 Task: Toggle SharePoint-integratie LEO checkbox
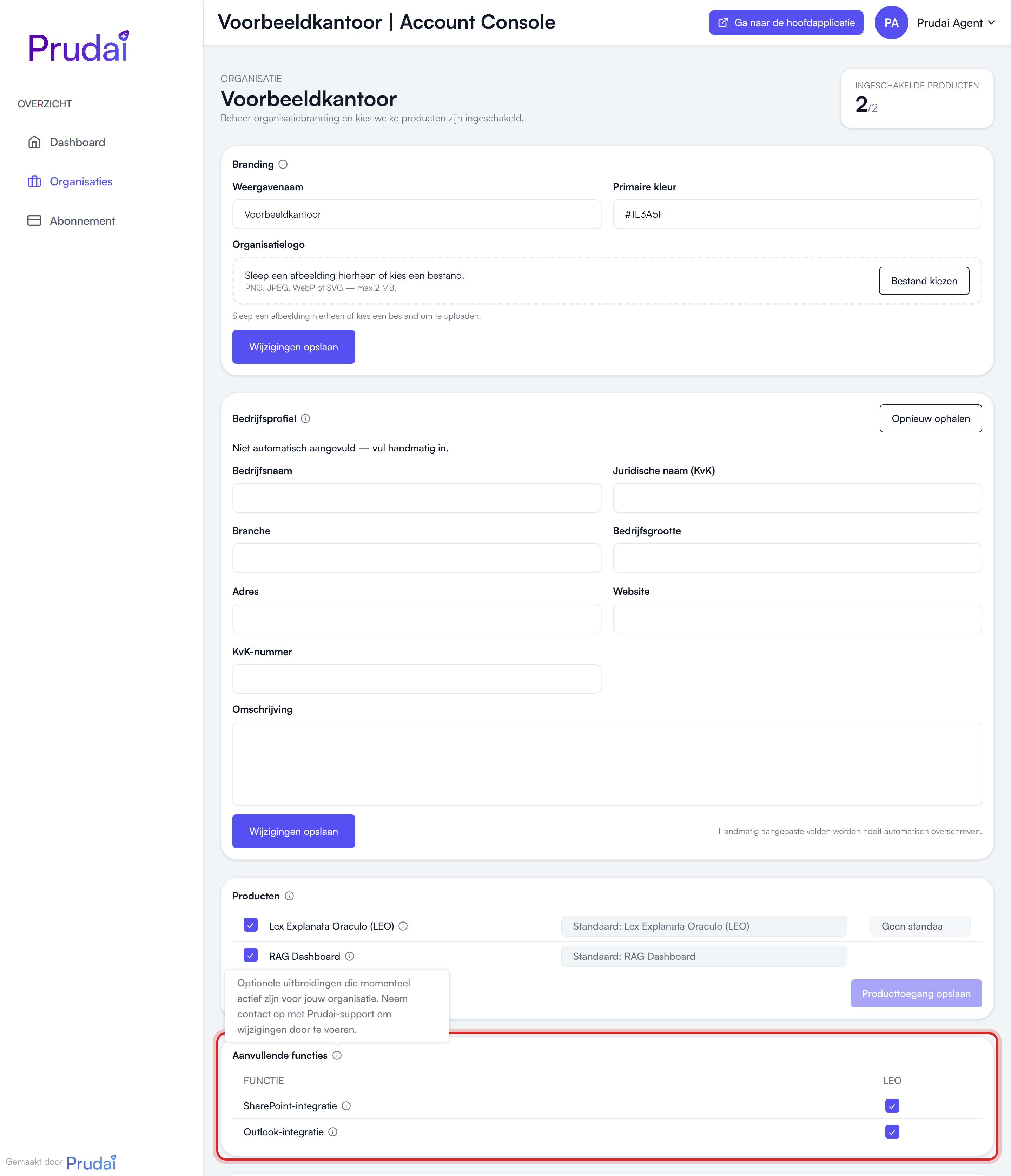(892, 1106)
